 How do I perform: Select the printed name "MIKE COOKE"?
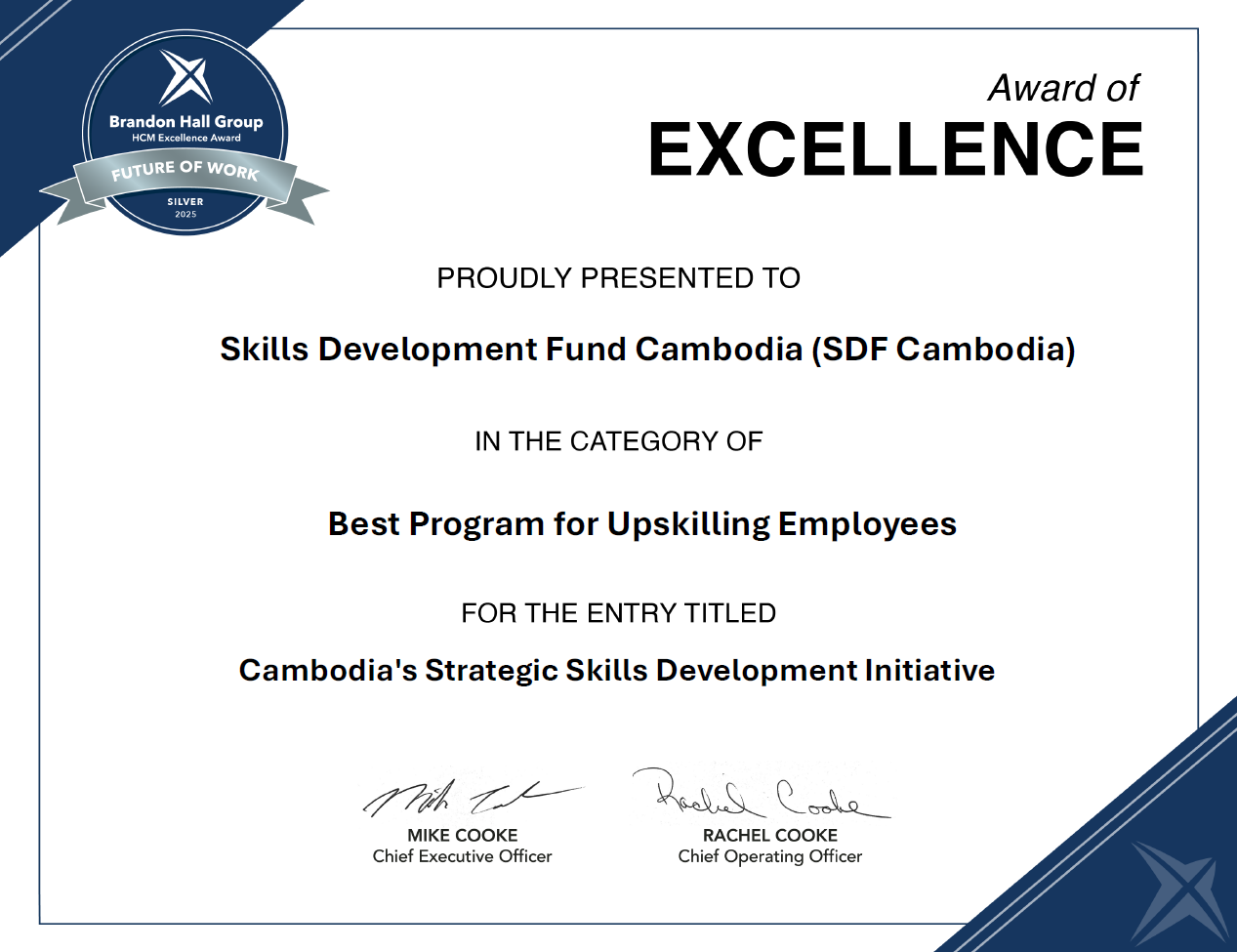pyautogui.click(x=463, y=836)
